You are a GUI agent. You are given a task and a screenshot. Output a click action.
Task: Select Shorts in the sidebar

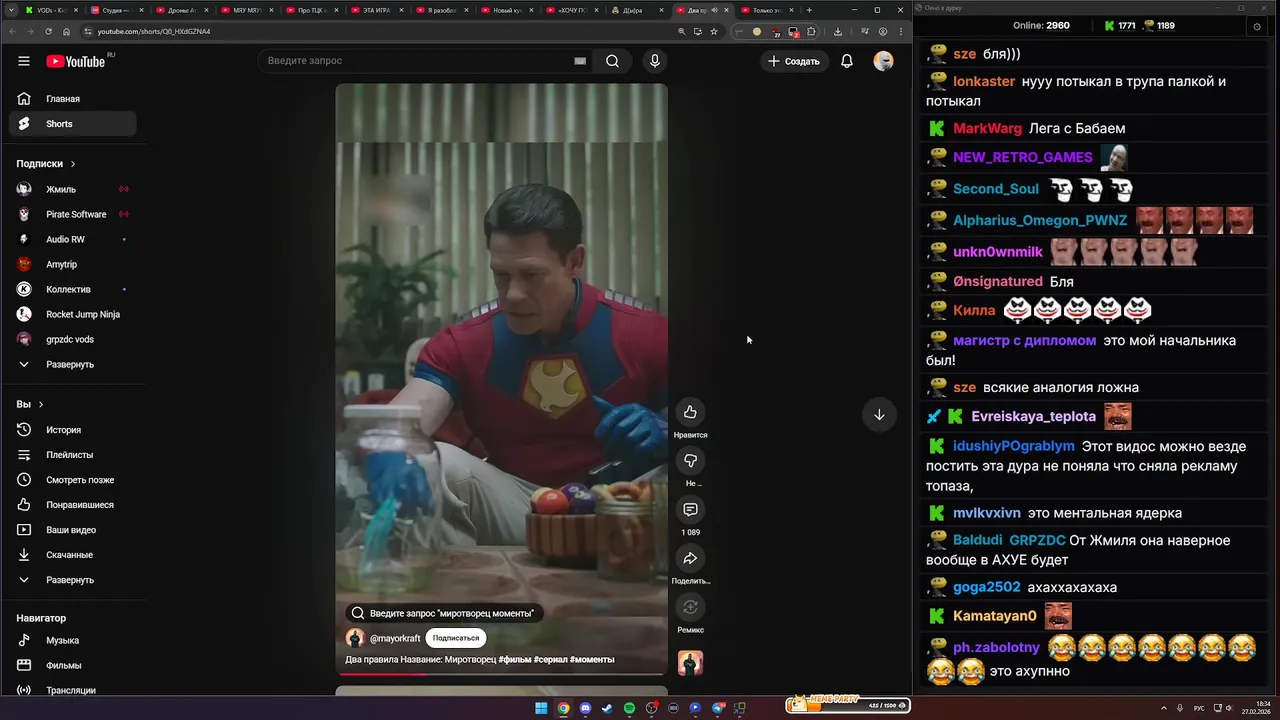click(72, 124)
